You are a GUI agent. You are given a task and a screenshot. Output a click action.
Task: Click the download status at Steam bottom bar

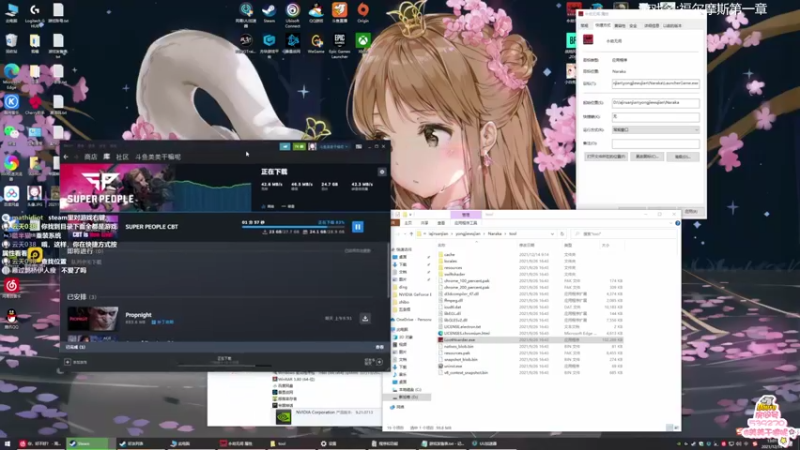224,361
